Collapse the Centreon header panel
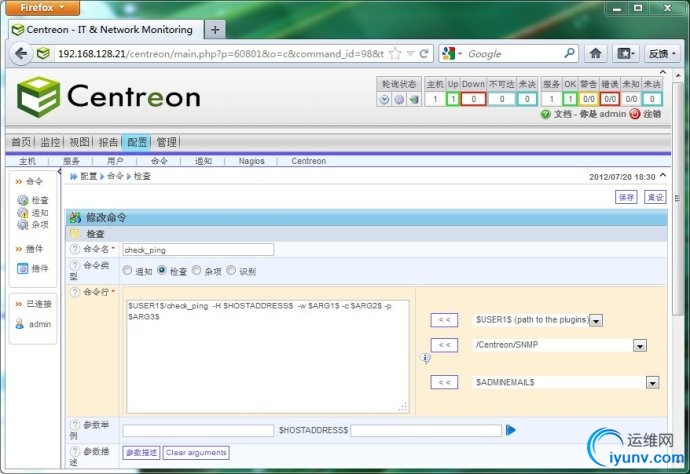The height and width of the screenshot is (474, 690). [x=663, y=72]
